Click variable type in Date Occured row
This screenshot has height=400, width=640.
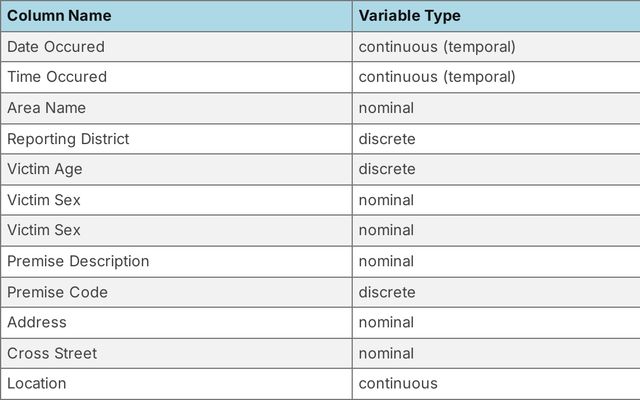click(x=437, y=46)
